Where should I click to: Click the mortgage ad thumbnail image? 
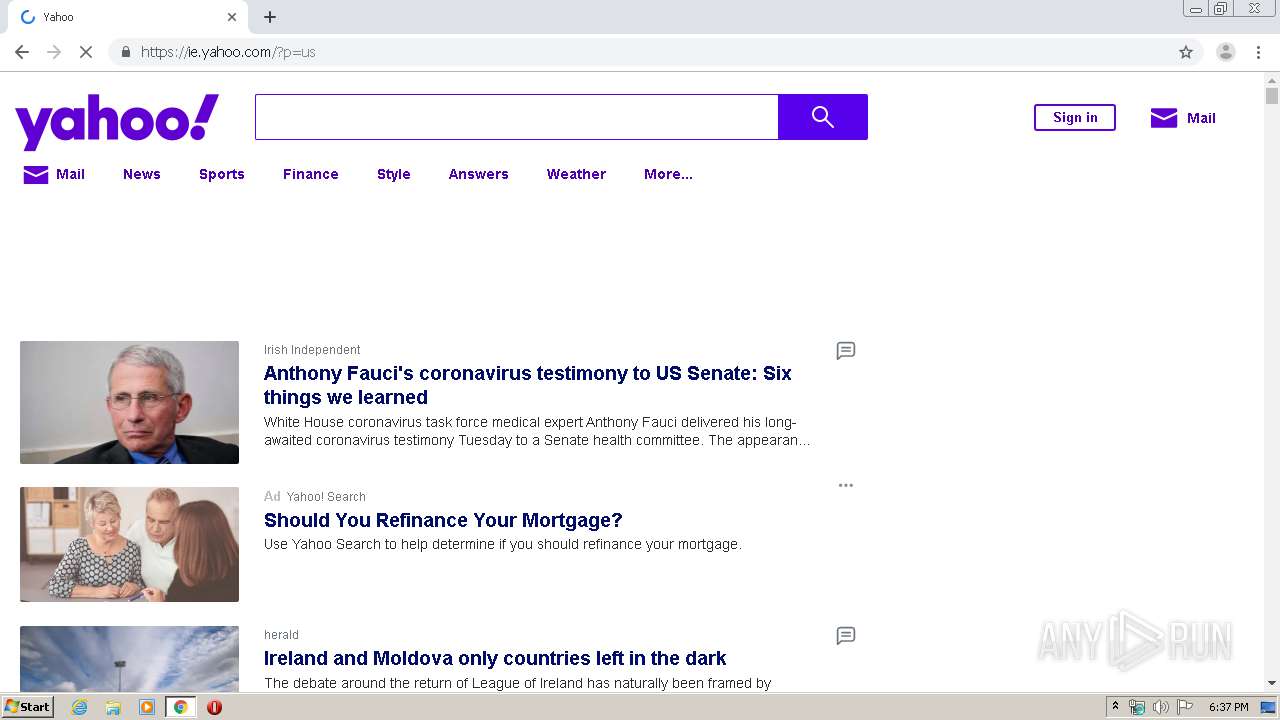click(129, 544)
